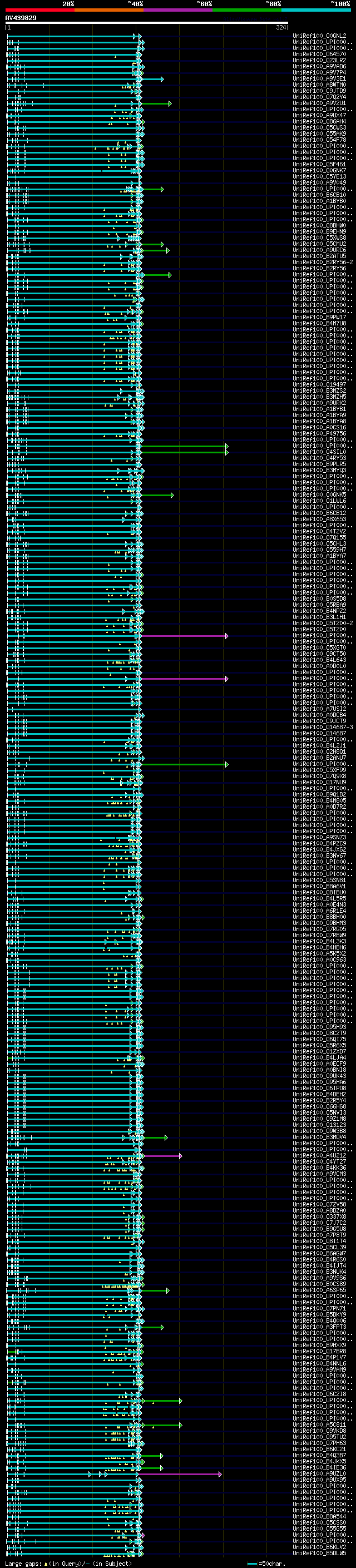The width and height of the screenshot is (356, 1568).
Task: Select the UniRef100_Q4YT27 label
Action: [319, 1161]
